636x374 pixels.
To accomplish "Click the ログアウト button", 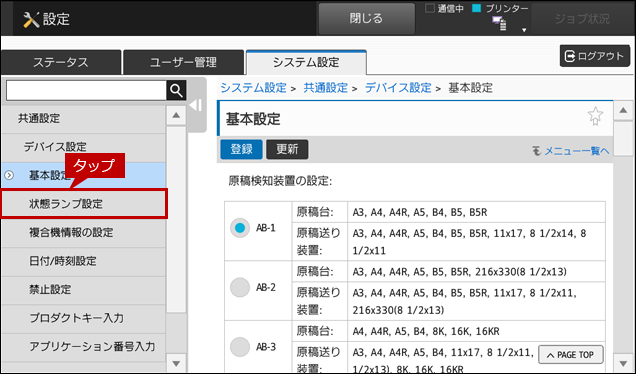I will [x=595, y=56].
